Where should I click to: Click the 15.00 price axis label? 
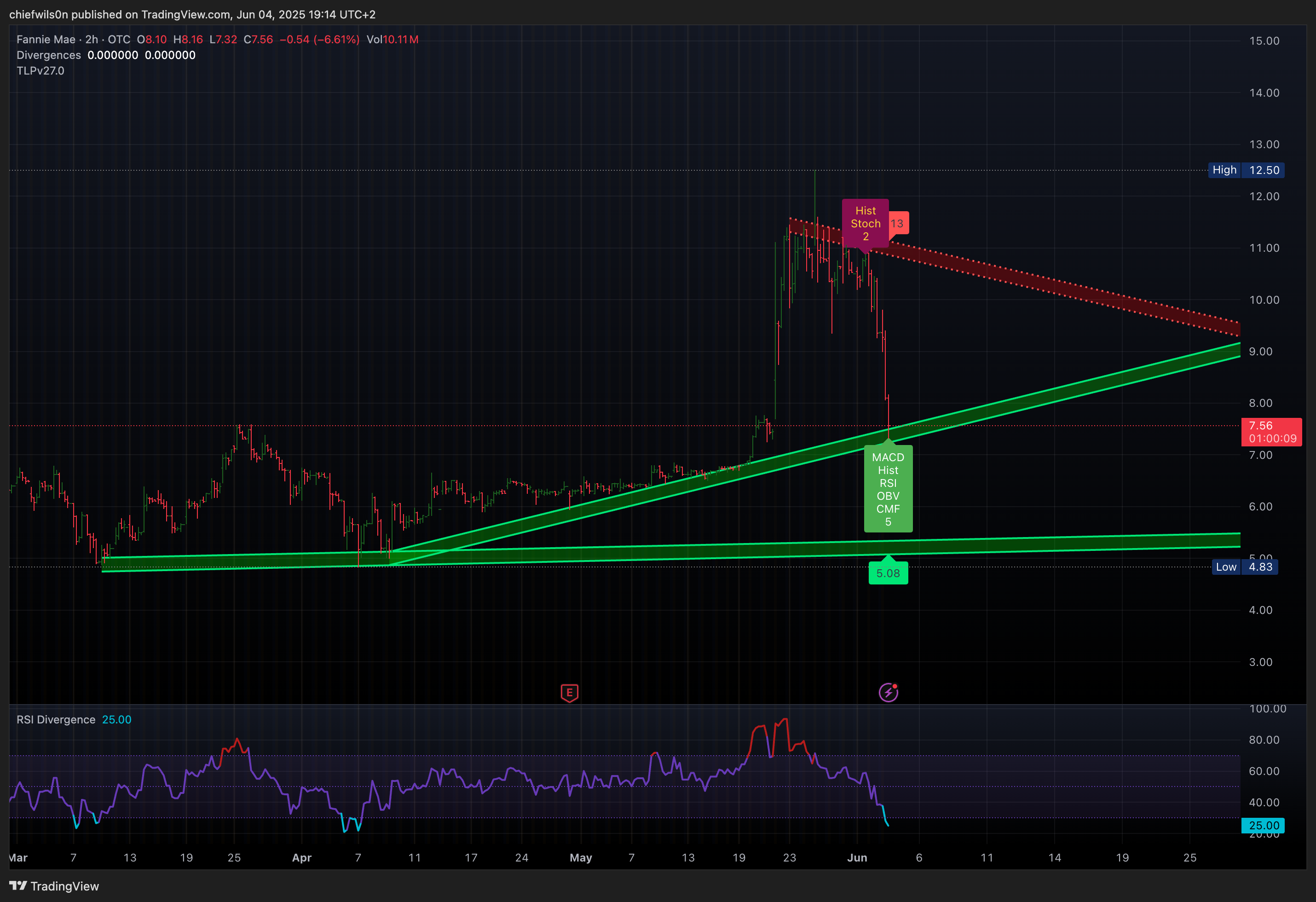pos(1264,41)
